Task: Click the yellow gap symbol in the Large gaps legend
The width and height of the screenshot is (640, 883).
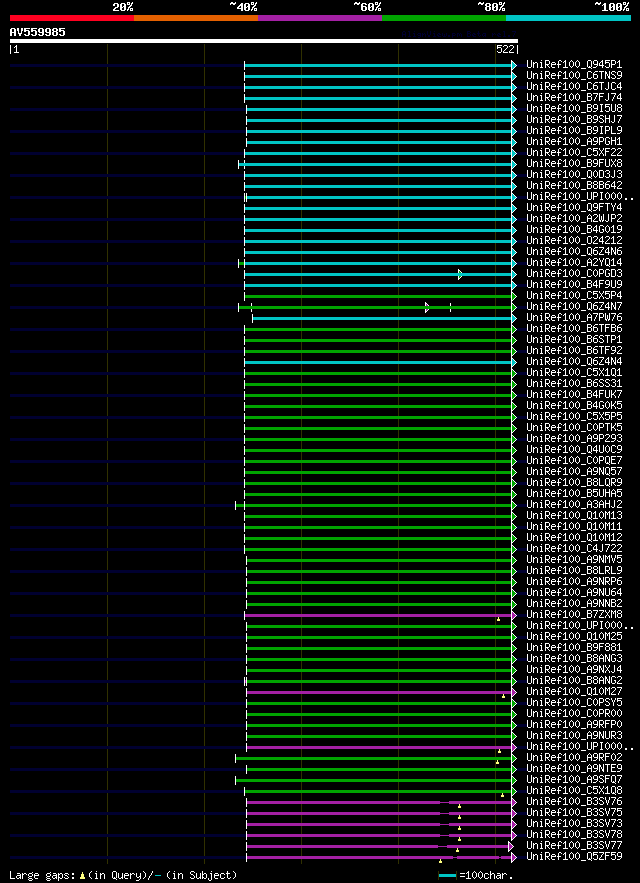Action: (82, 876)
